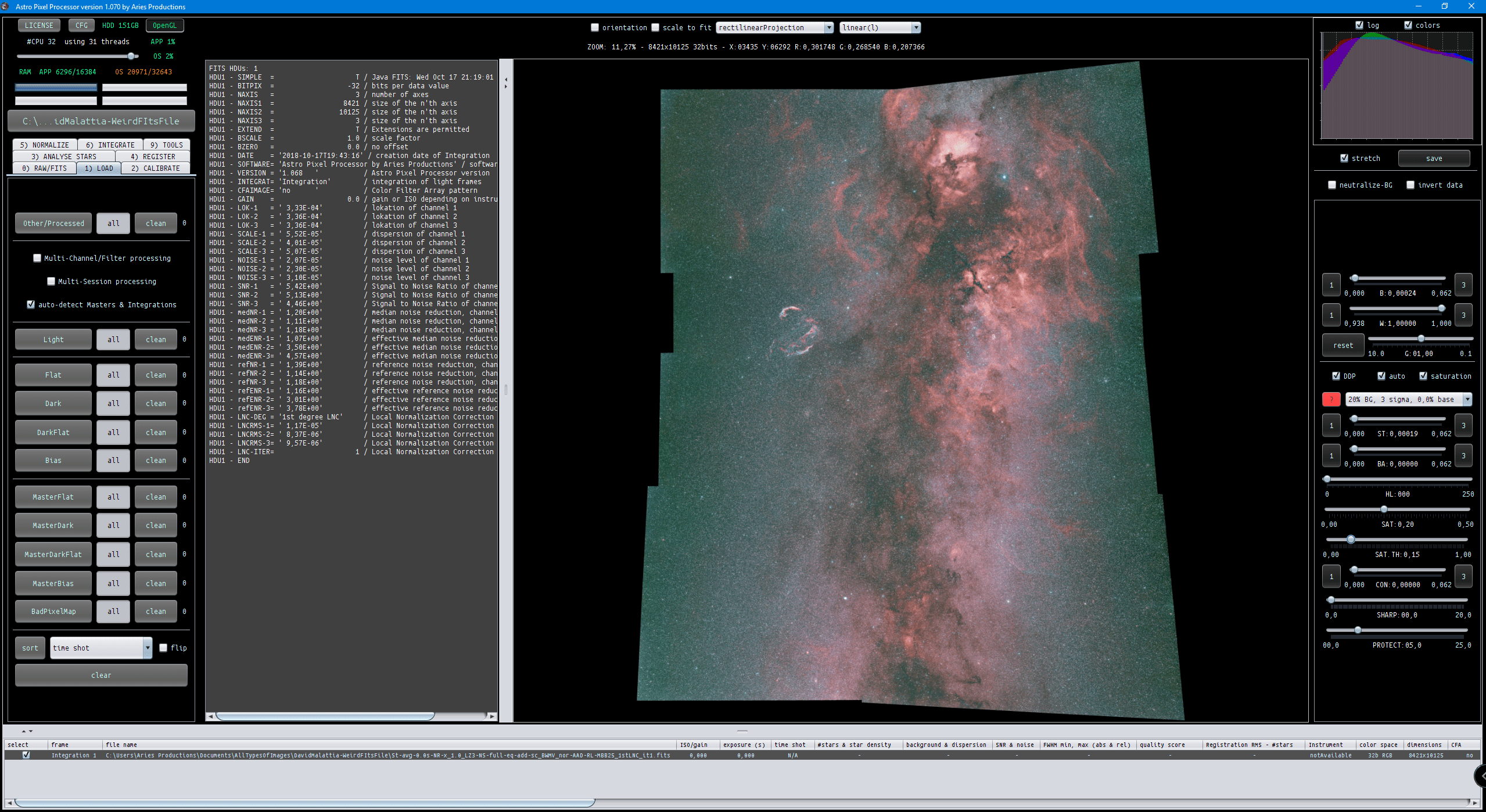Click the save button
Image resolution: width=1486 pixels, height=812 pixels.
1434,158
